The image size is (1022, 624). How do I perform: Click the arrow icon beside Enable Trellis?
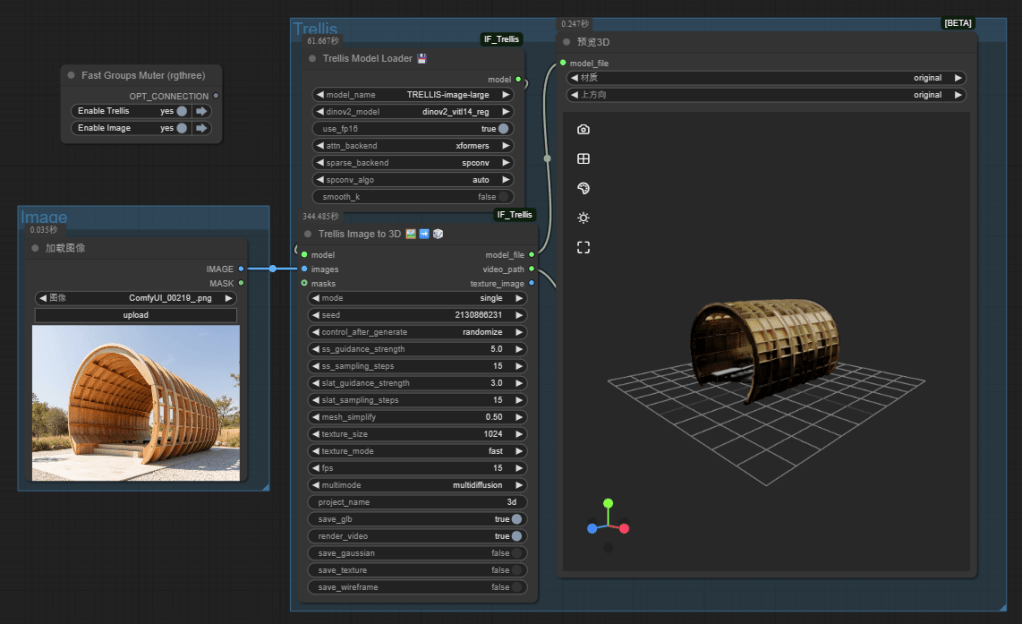(201, 111)
